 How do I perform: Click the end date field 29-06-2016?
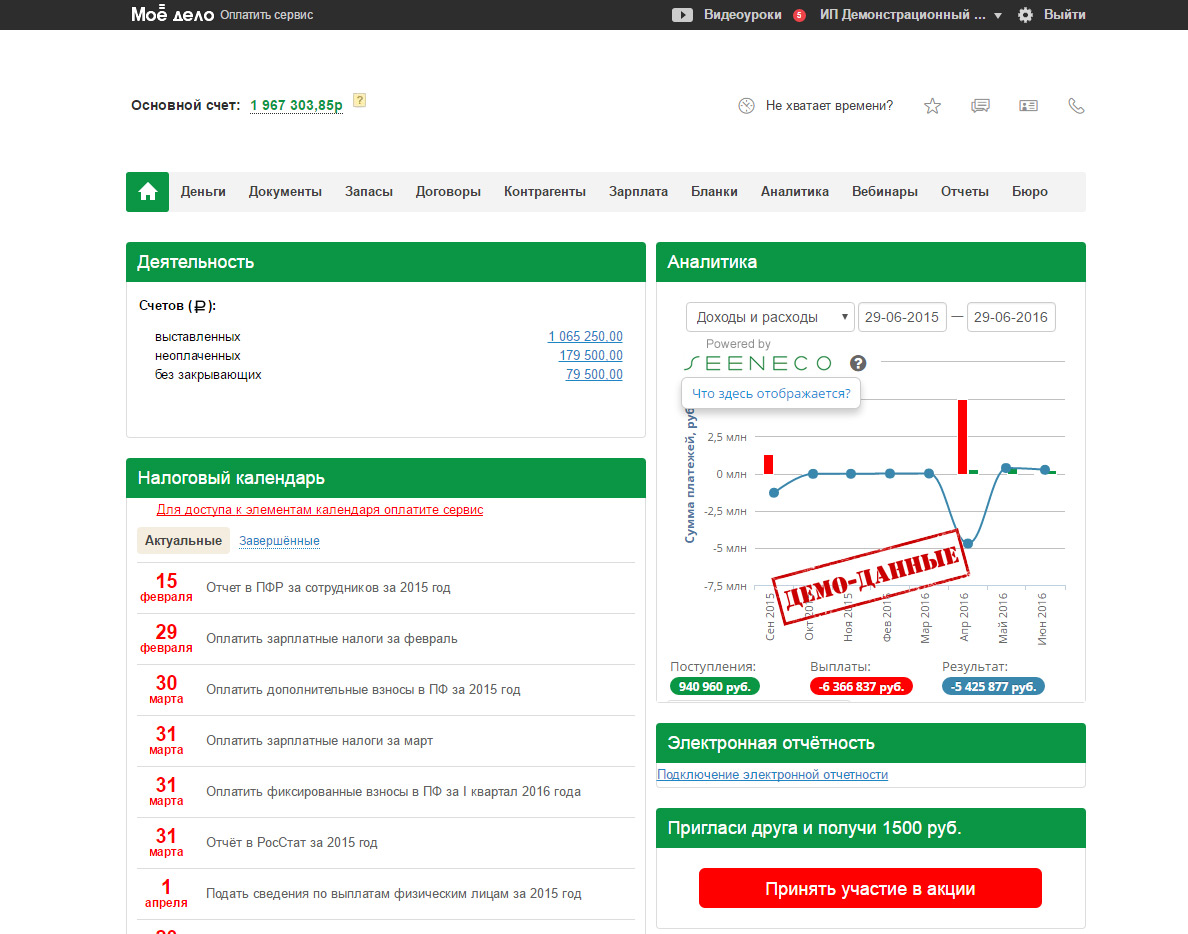tap(1010, 317)
